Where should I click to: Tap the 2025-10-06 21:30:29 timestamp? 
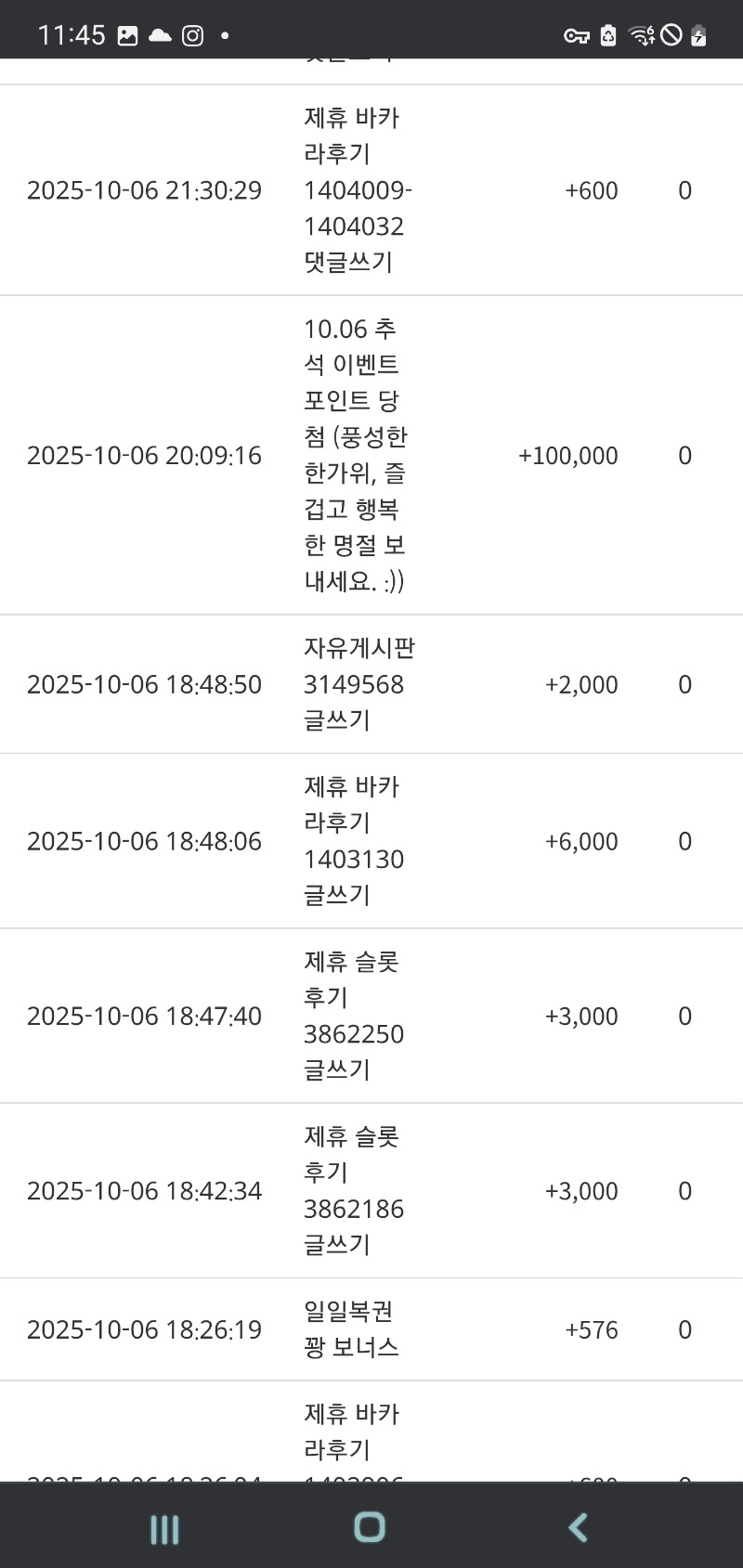(x=144, y=190)
